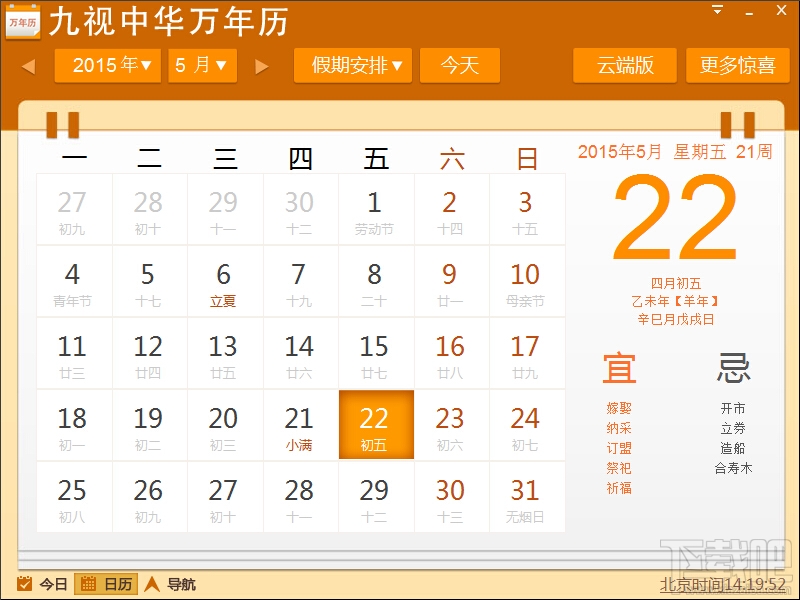
Task: Jump to today with 今天 button
Action: click(x=460, y=65)
